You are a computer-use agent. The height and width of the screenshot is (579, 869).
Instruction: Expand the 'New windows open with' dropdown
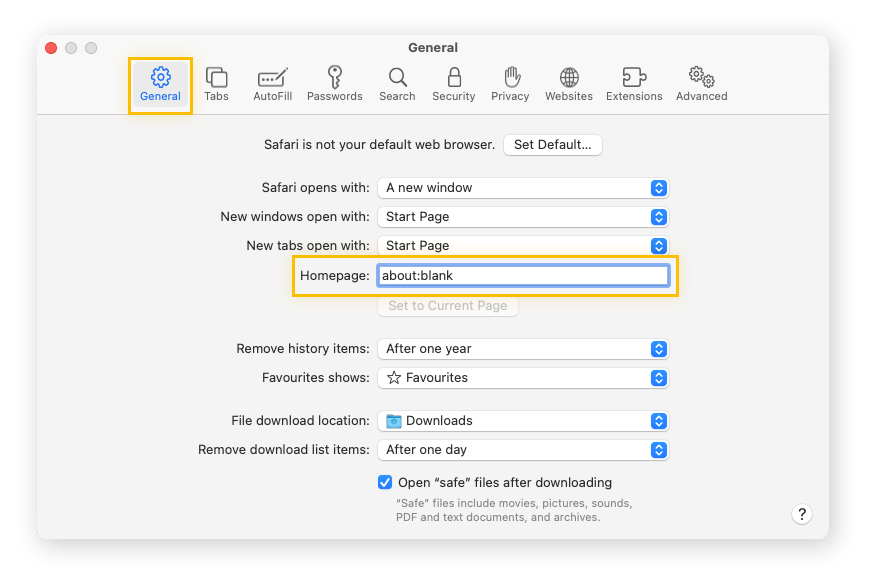click(523, 217)
